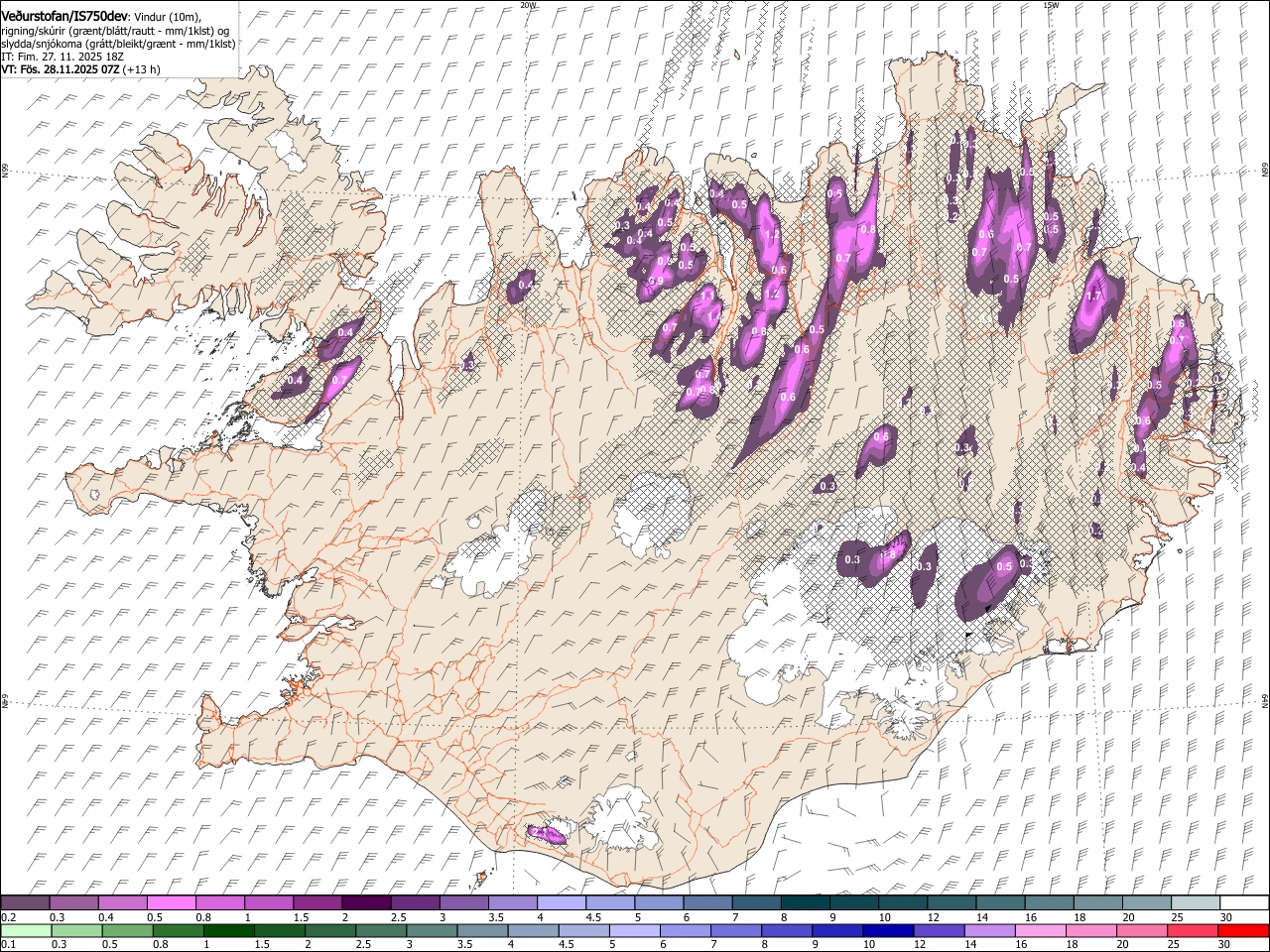Pick the pale green 0.1 rain legend swatch
Viewport: 1270px width, 952px height.
point(26,931)
